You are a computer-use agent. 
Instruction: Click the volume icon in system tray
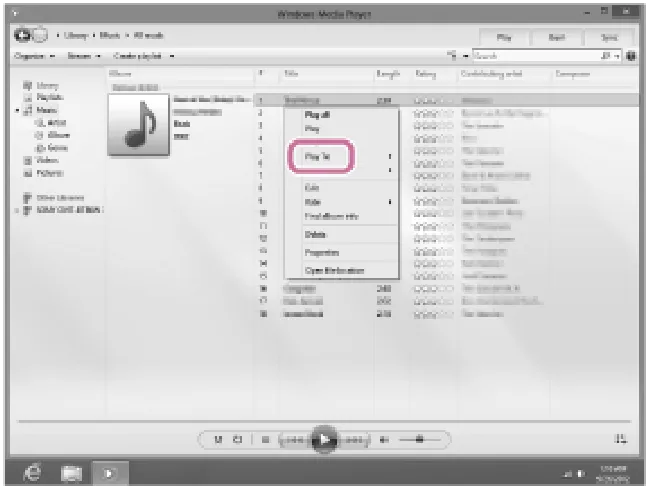coord(581,474)
